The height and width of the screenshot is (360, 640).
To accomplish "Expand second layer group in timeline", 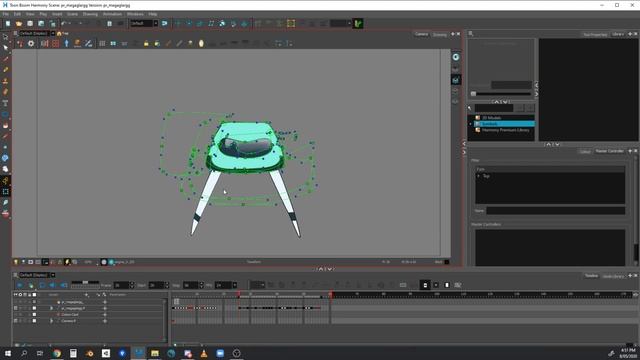I will coord(51,309).
